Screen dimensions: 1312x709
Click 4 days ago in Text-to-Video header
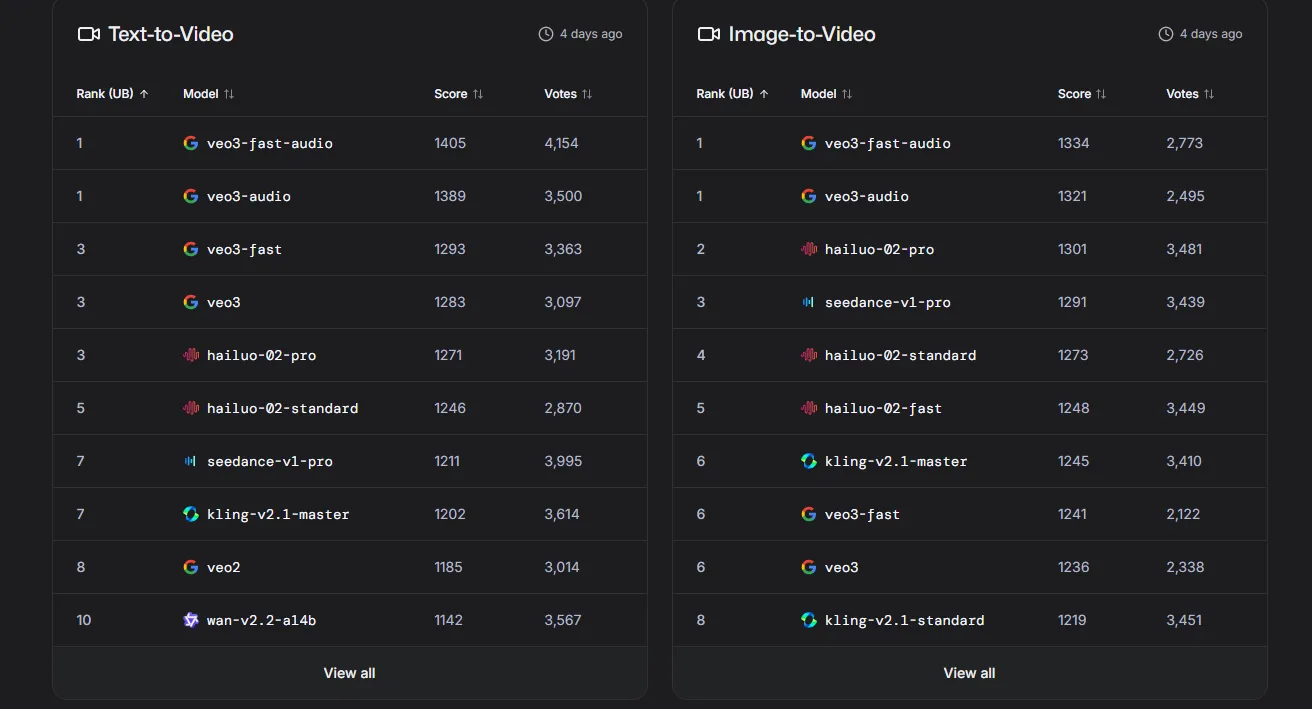[591, 34]
